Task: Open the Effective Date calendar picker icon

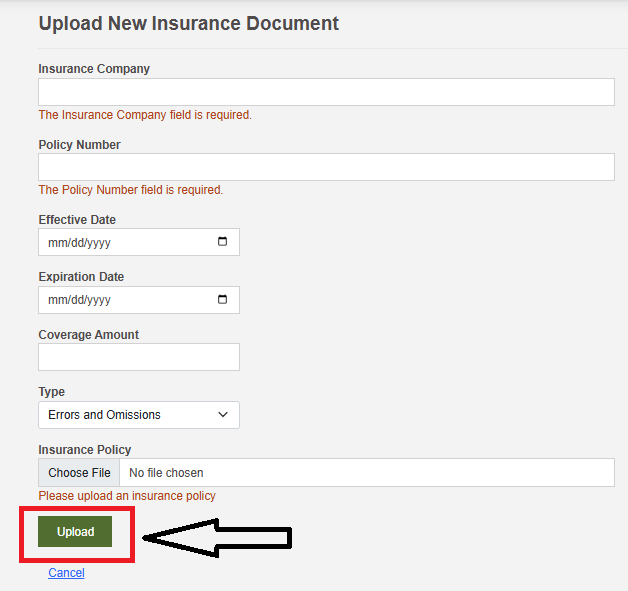Action: point(222,241)
